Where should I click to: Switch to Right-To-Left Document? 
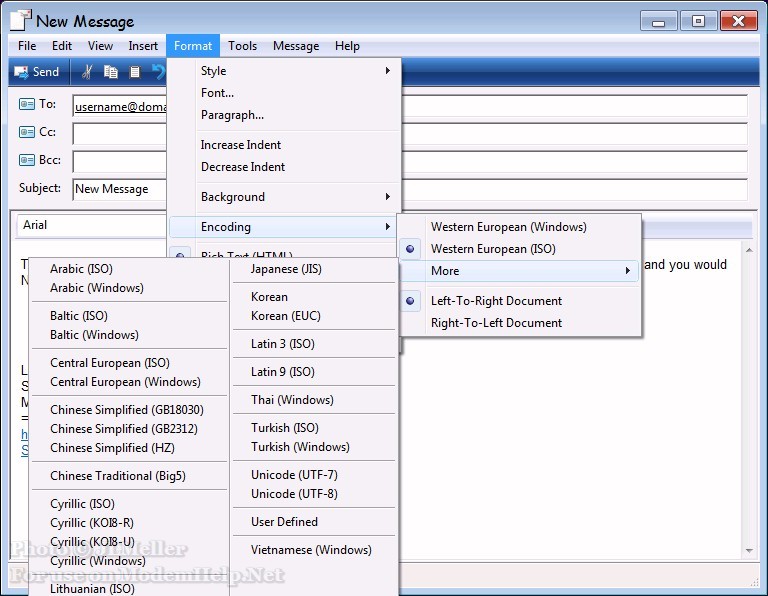click(496, 323)
